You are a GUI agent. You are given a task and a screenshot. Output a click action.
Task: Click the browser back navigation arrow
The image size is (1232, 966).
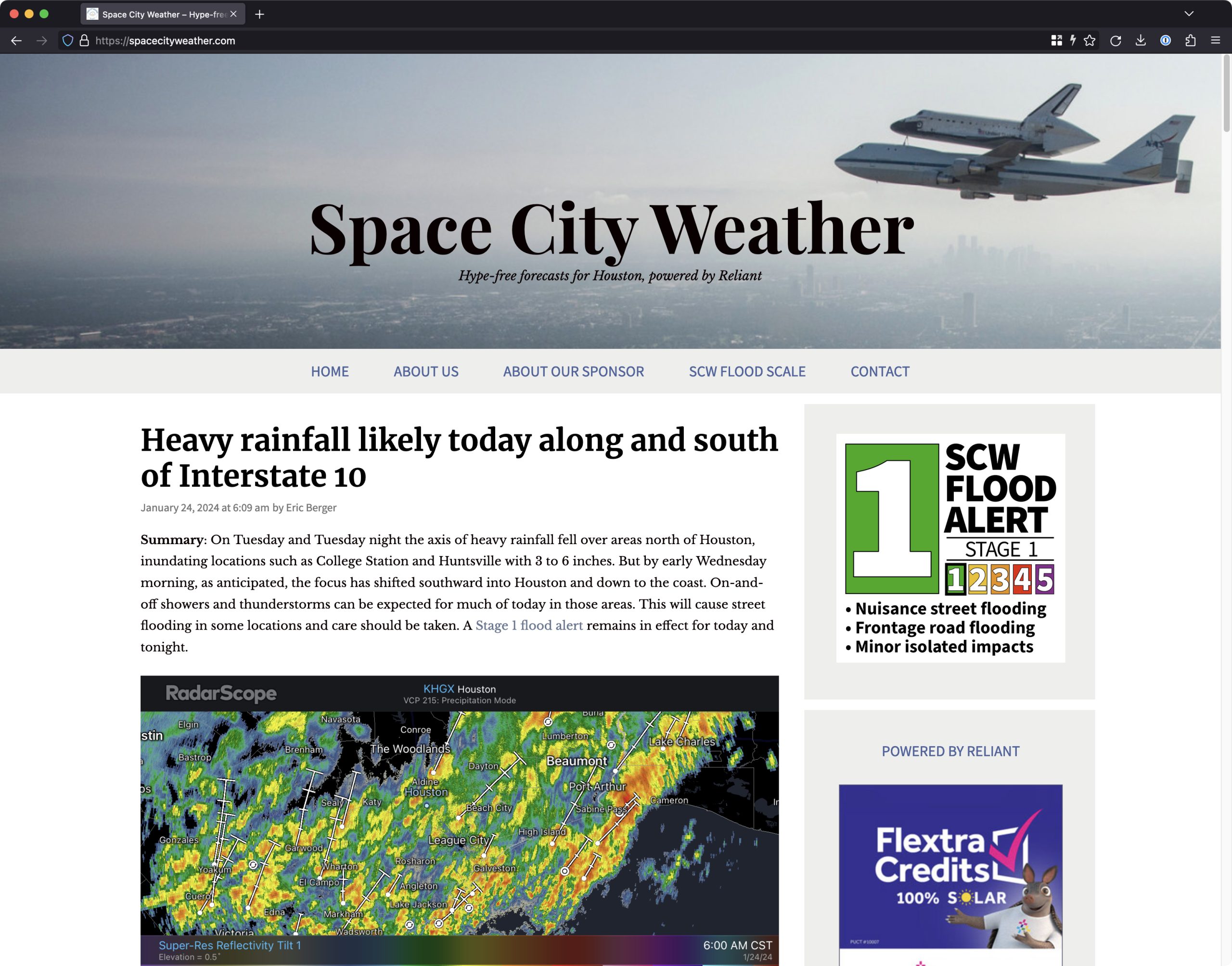(17, 41)
